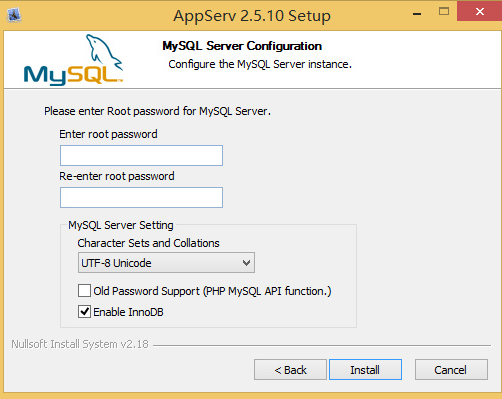The height and width of the screenshot is (399, 502).
Task: Click the AppServ 2.5.10 Setup title bar
Action: click(x=252, y=16)
